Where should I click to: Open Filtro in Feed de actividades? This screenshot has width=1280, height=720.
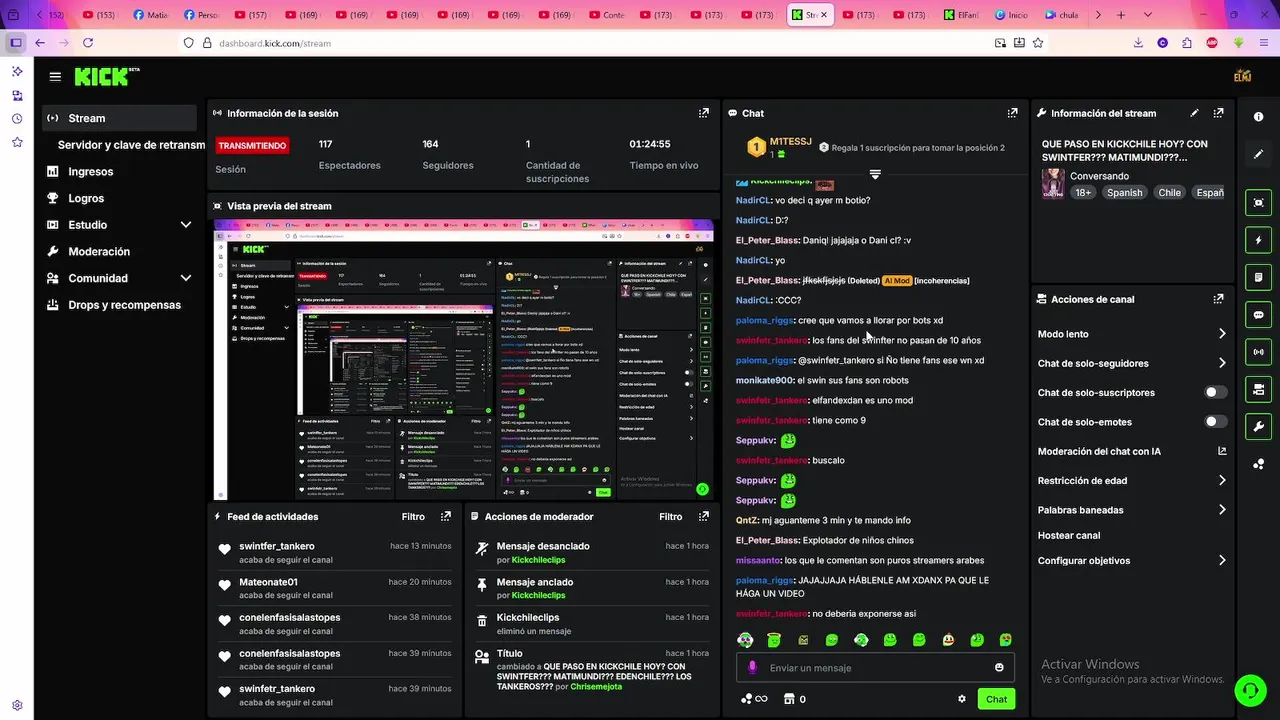click(x=413, y=517)
